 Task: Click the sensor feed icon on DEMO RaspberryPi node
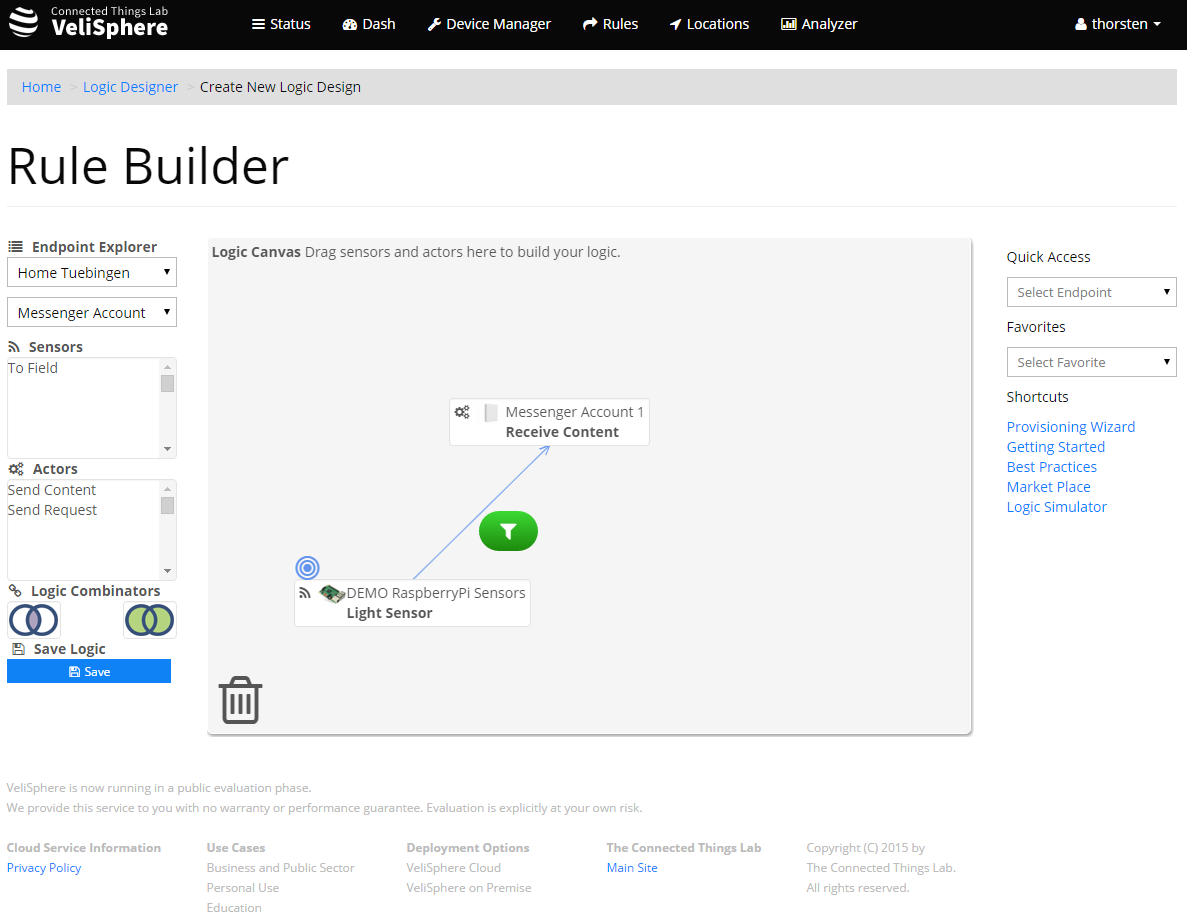(x=305, y=592)
